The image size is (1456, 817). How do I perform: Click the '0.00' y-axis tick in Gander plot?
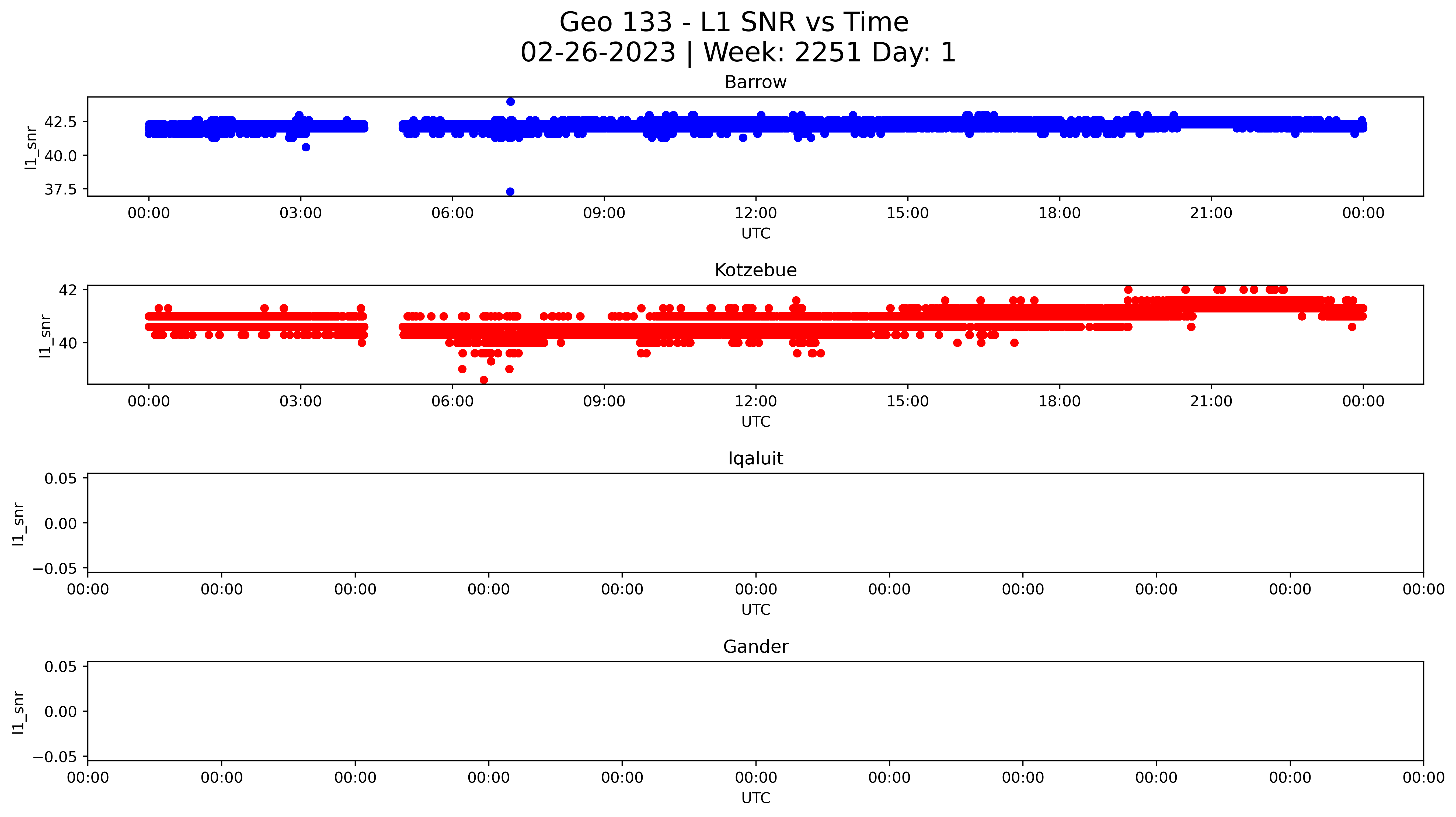tap(61, 712)
